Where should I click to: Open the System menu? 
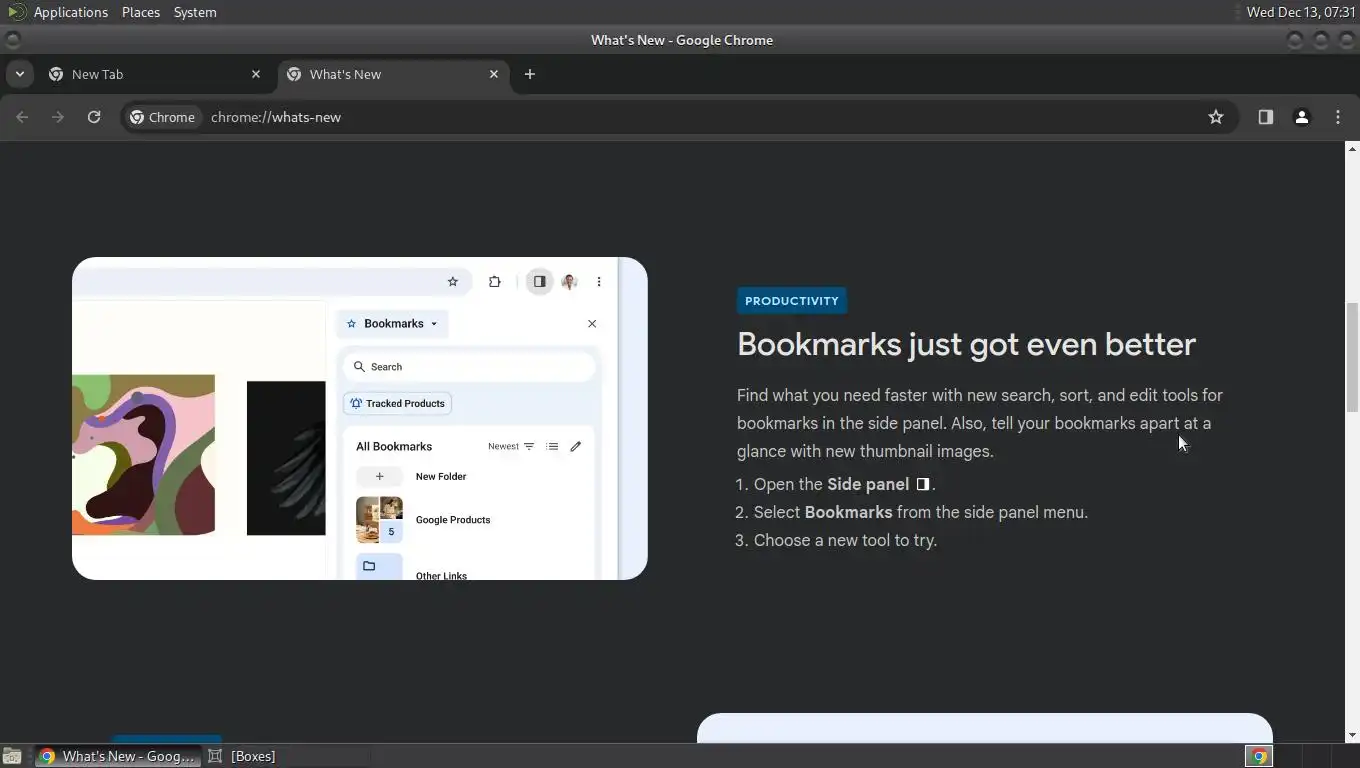coord(195,12)
